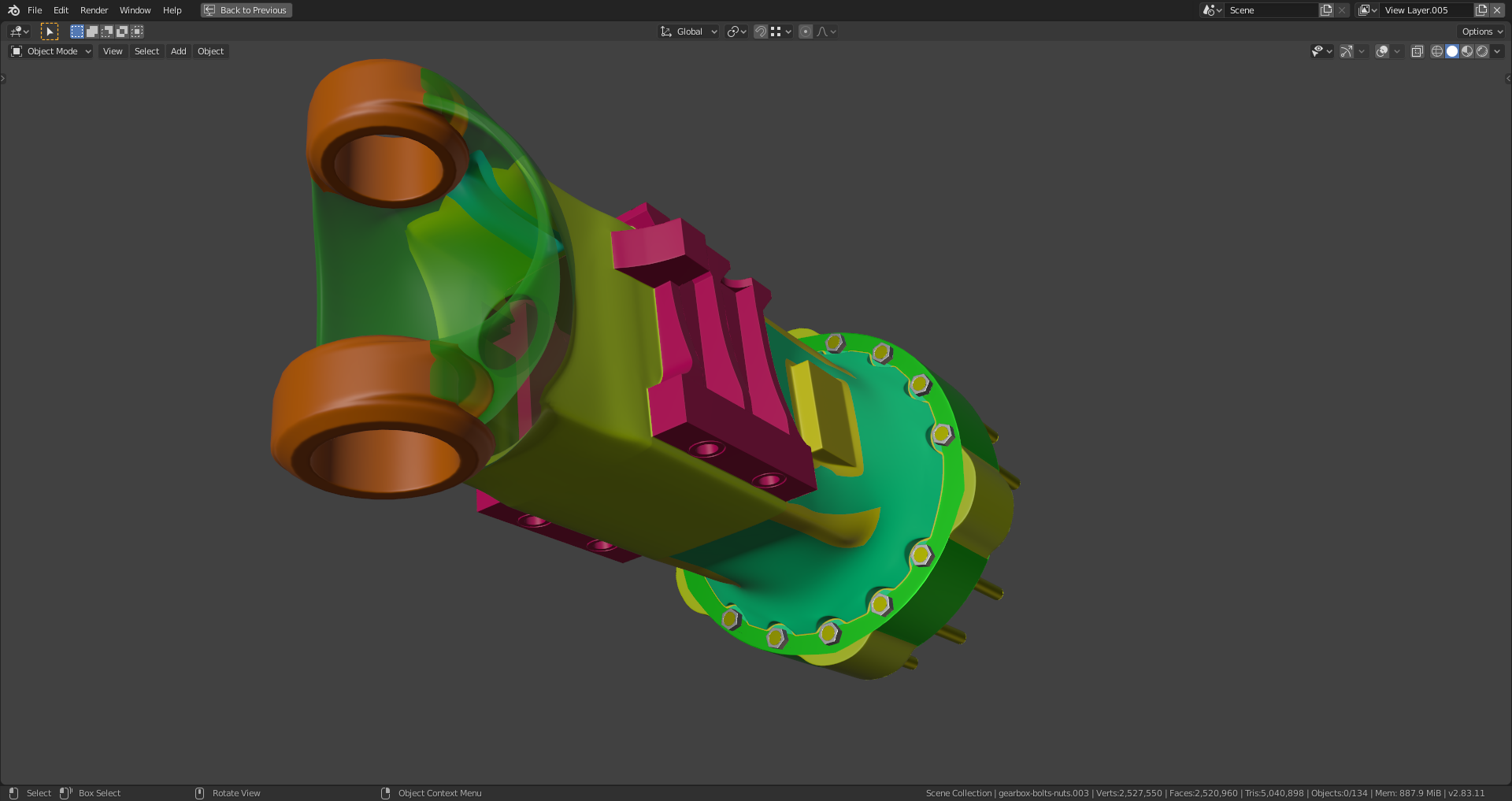Select the Select Box tool icon
Image resolution: width=1512 pixels, height=801 pixels.
50,32
